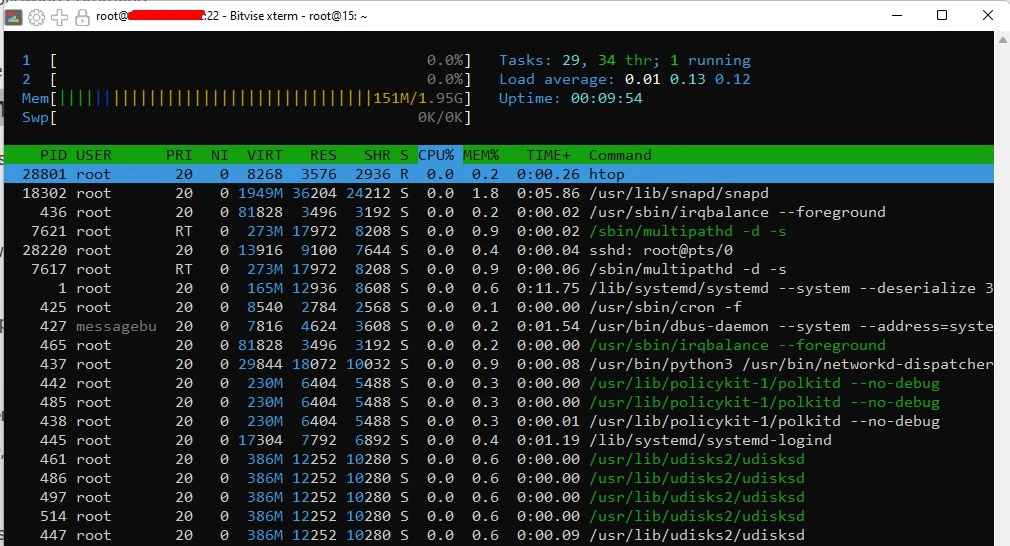This screenshot has height=546, width=1010.
Task: Sort by the PID column header
Action: coord(53,155)
